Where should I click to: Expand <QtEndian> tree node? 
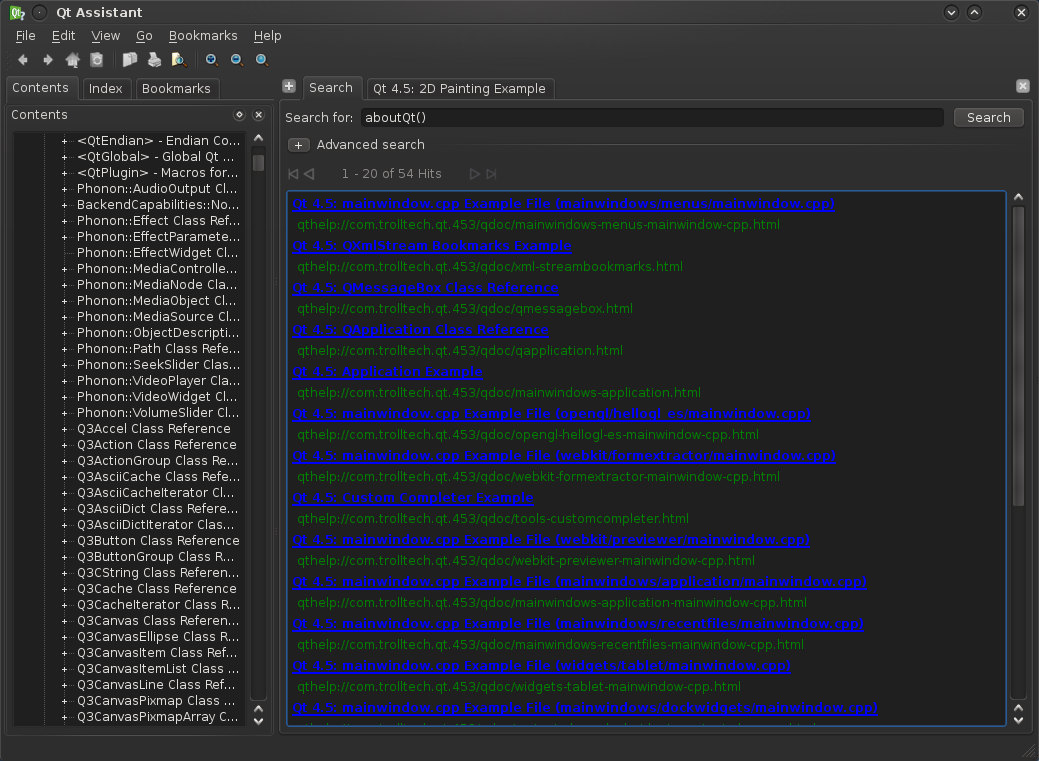64,141
